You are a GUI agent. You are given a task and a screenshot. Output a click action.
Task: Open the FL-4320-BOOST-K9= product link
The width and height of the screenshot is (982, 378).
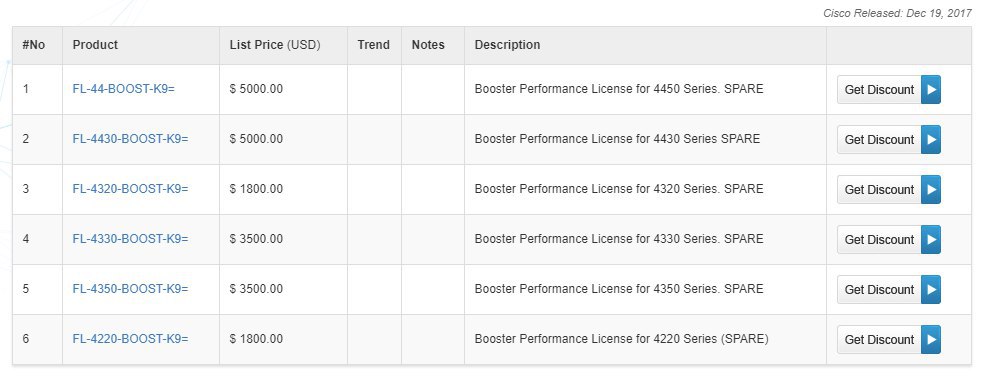[130, 189]
